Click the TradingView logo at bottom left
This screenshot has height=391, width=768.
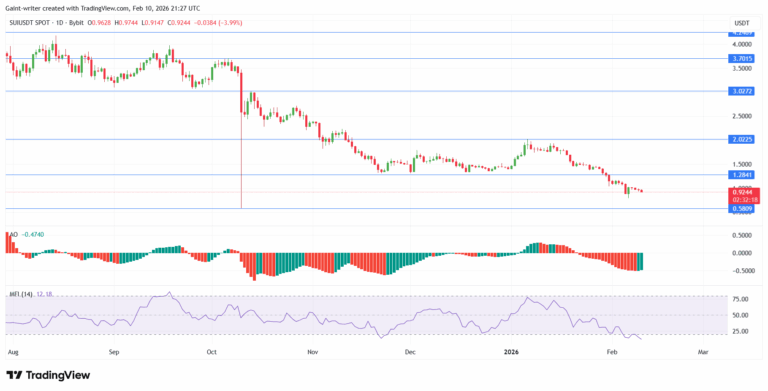(x=48, y=375)
